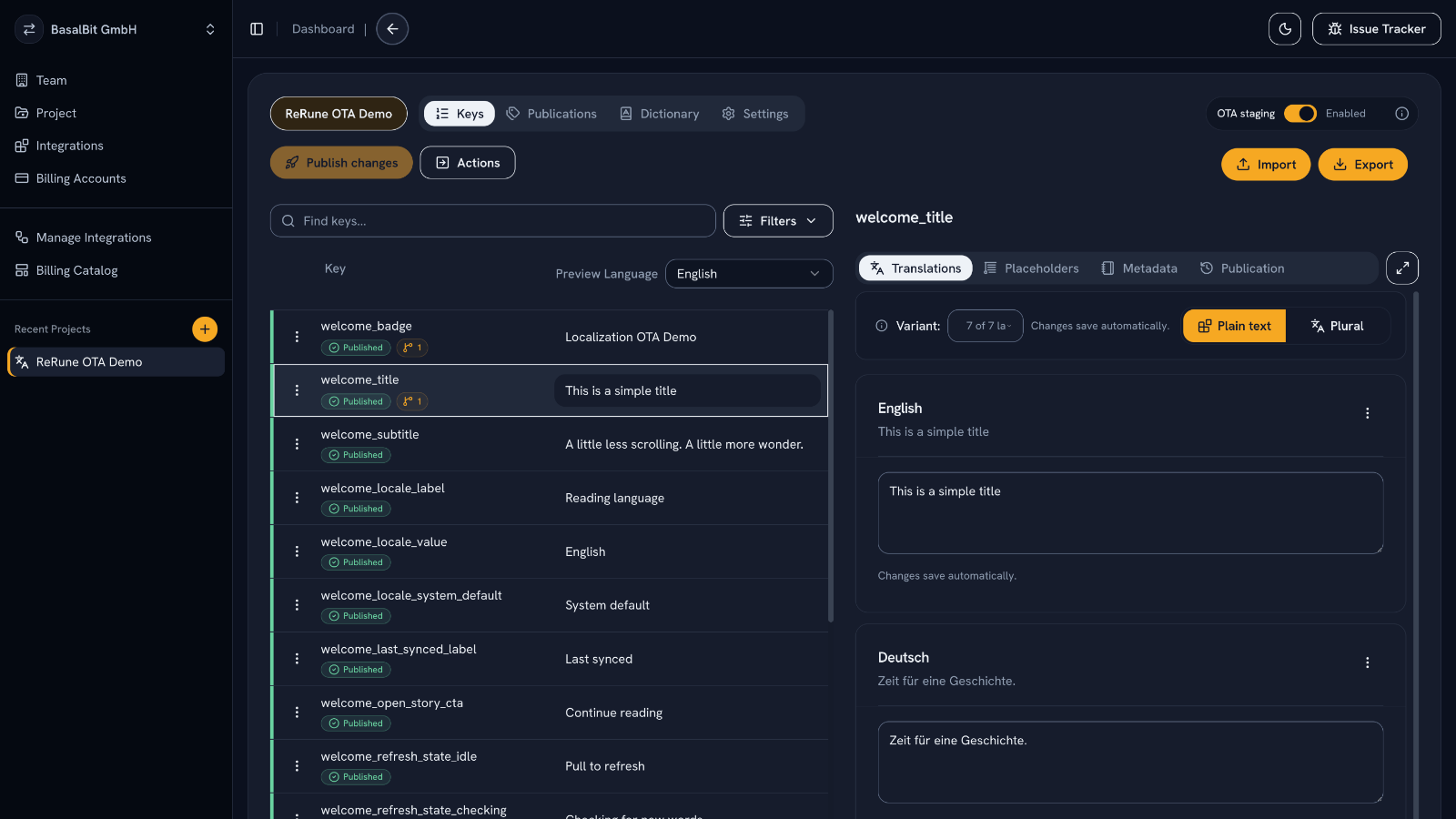Open Project in the sidebar

[116, 113]
